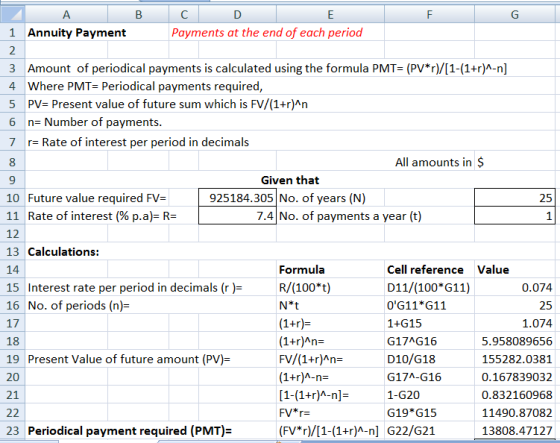Click the 'Value' heading cell
This screenshot has width=560, height=443.
tap(515, 269)
